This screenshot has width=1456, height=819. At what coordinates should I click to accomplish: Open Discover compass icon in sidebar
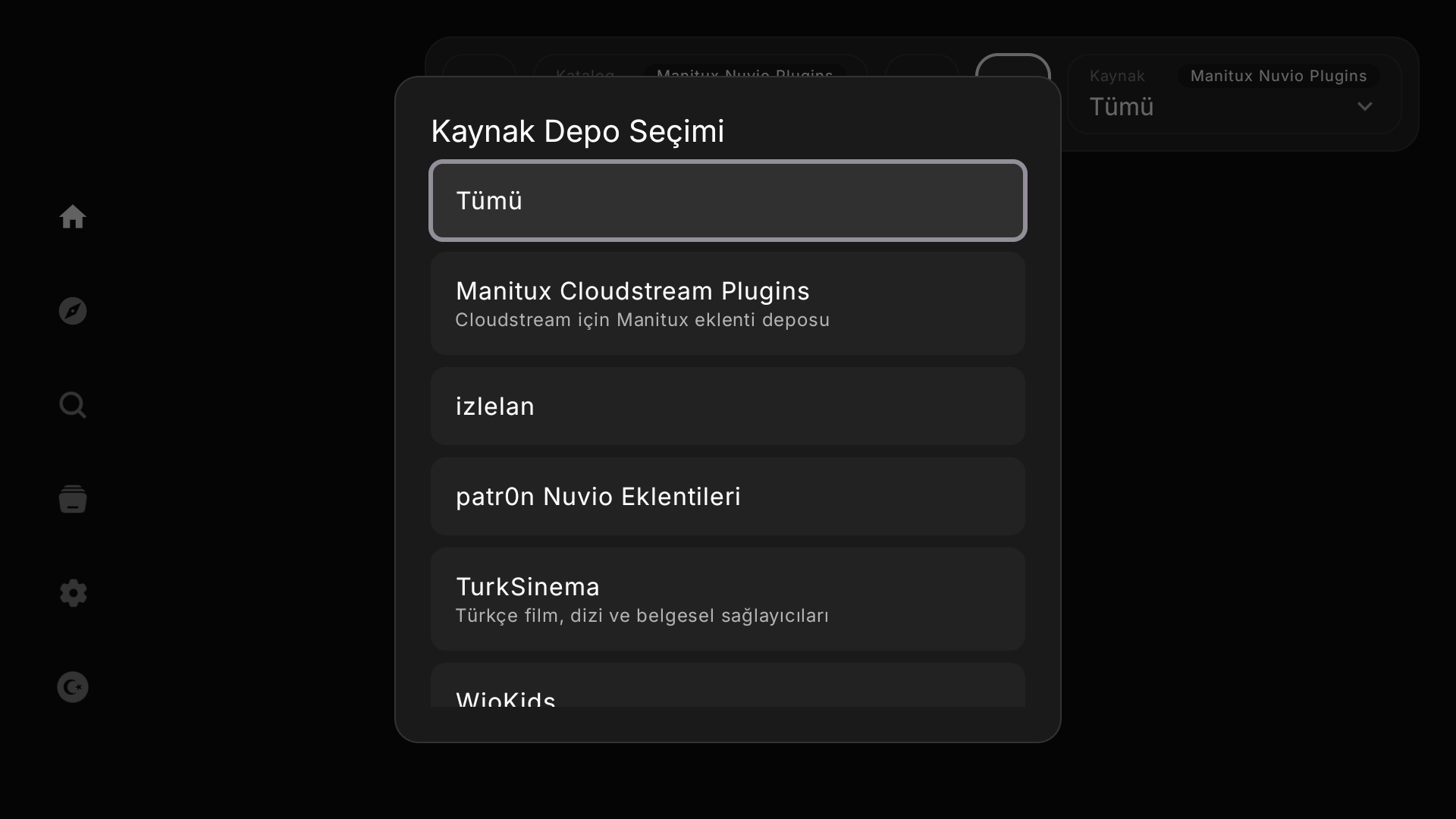point(73,311)
